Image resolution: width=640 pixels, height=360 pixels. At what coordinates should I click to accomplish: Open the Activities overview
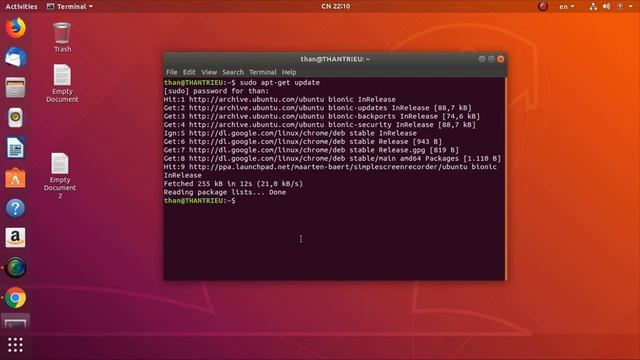pos(21,7)
